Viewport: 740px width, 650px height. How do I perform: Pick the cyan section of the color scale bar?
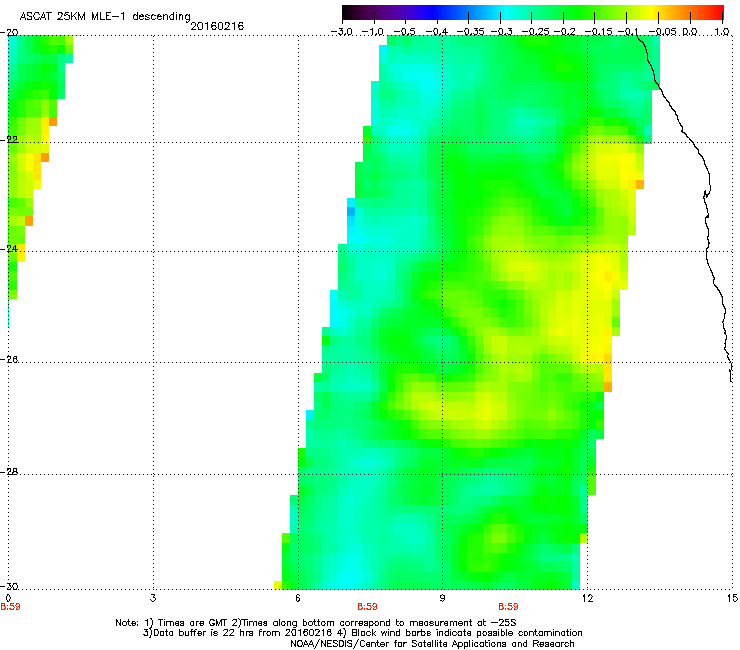[x=507, y=13]
